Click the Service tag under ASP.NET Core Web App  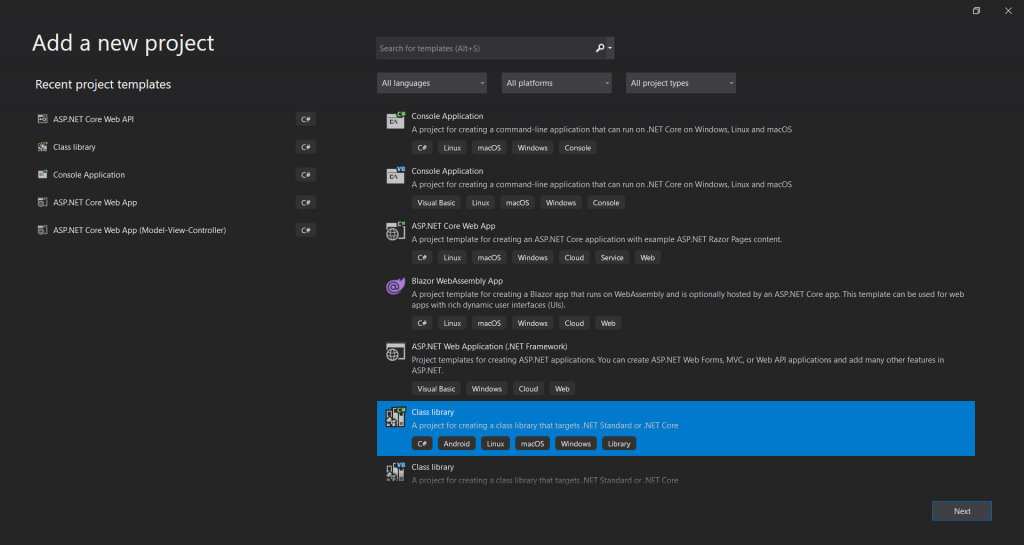pyautogui.click(x=612, y=258)
